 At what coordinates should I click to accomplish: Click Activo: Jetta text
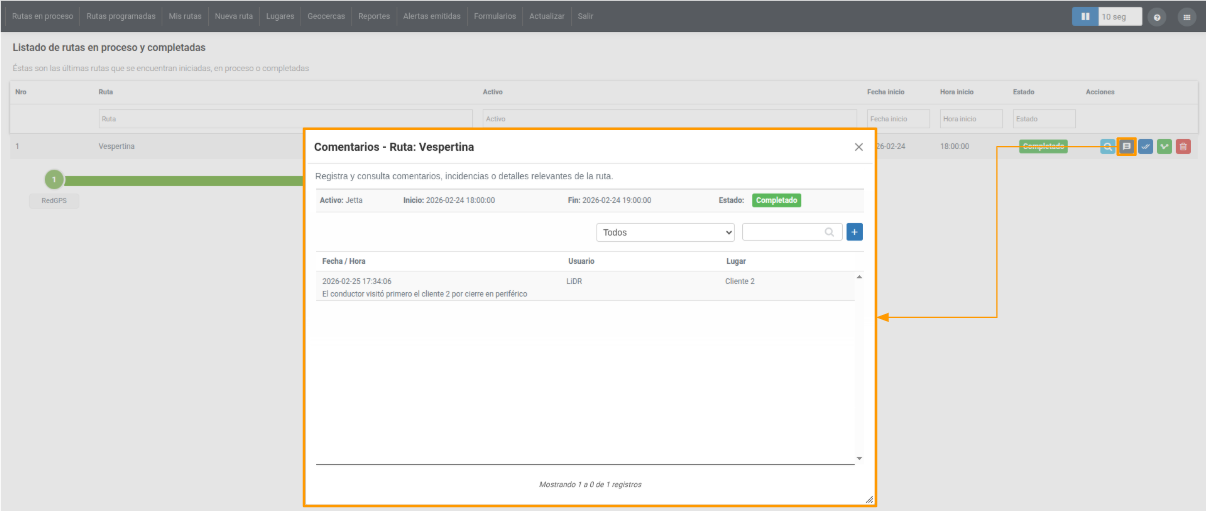(x=341, y=200)
